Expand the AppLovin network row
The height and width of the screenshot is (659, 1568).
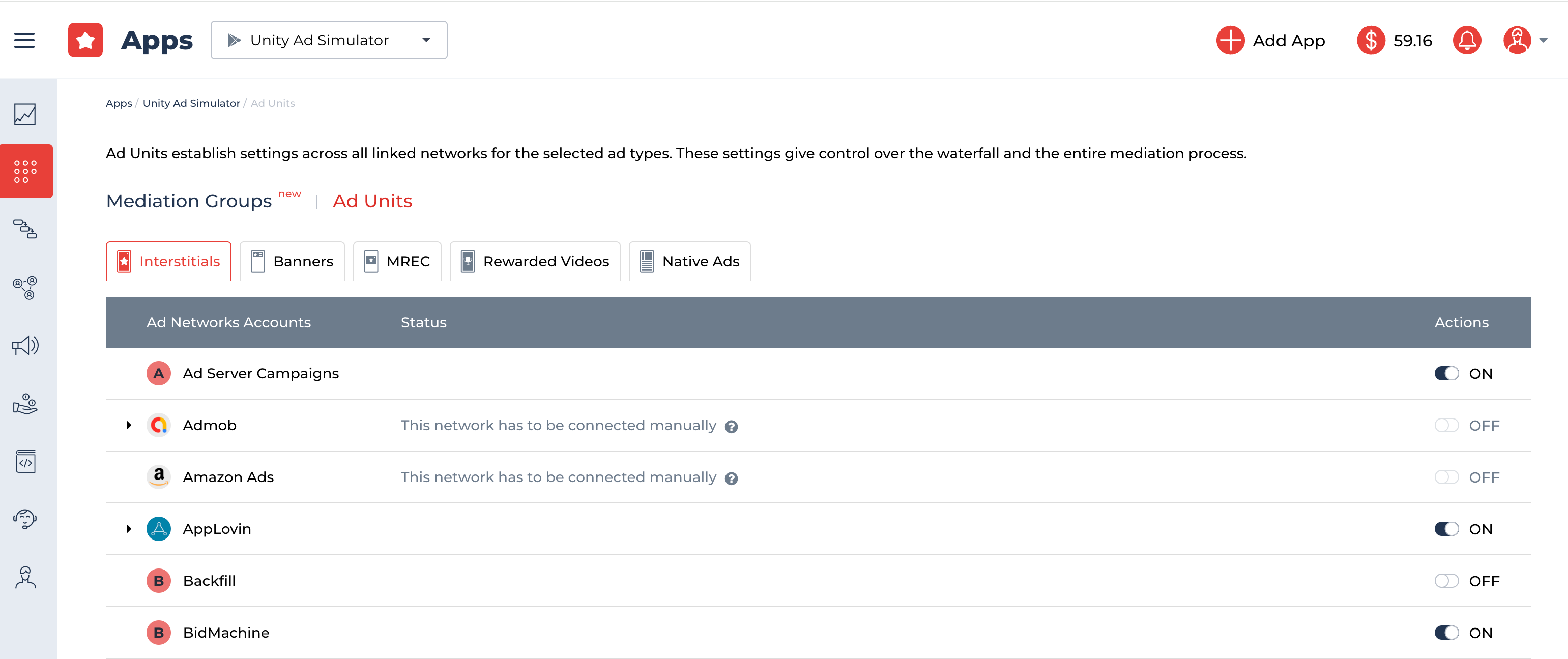click(x=128, y=529)
